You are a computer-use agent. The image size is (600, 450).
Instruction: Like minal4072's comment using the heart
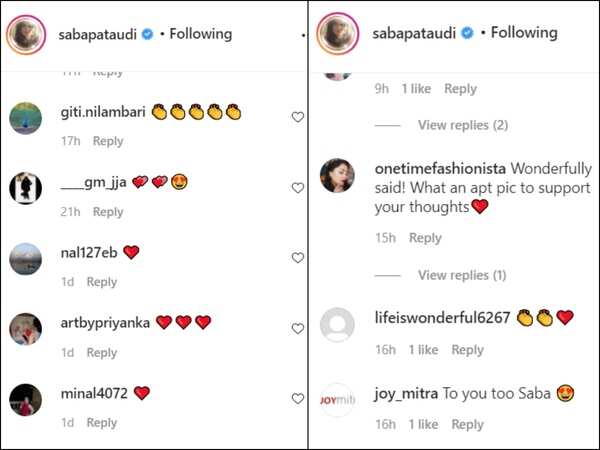[x=297, y=399]
